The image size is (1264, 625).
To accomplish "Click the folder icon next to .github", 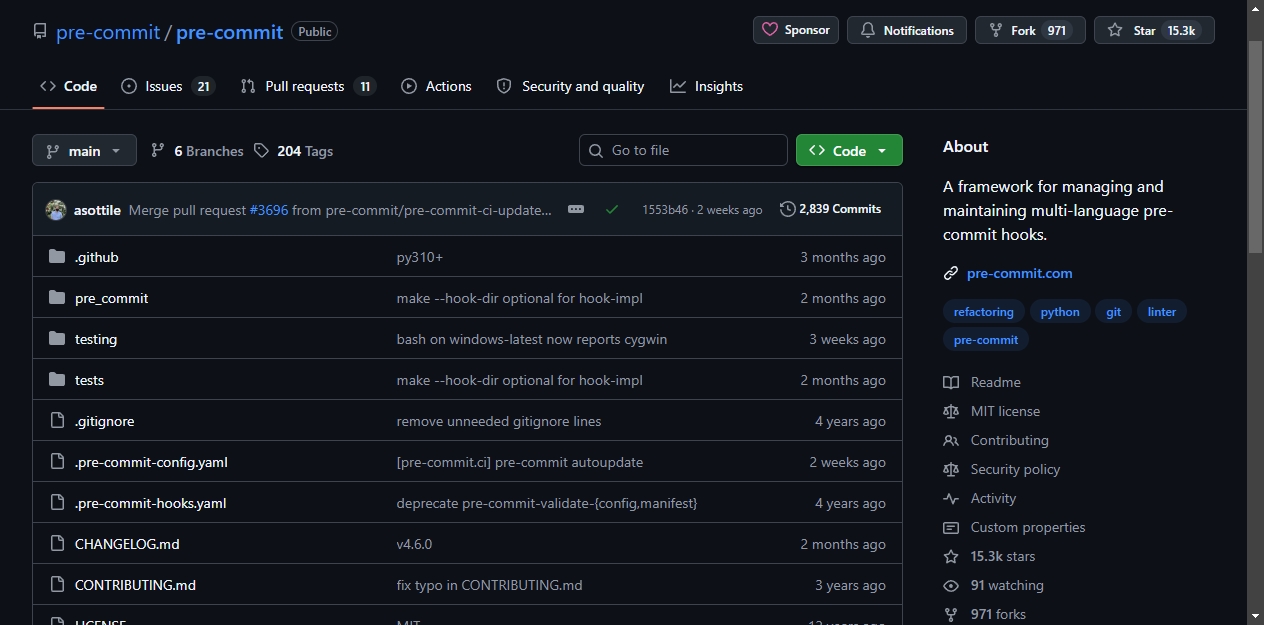I will click(57, 257).
